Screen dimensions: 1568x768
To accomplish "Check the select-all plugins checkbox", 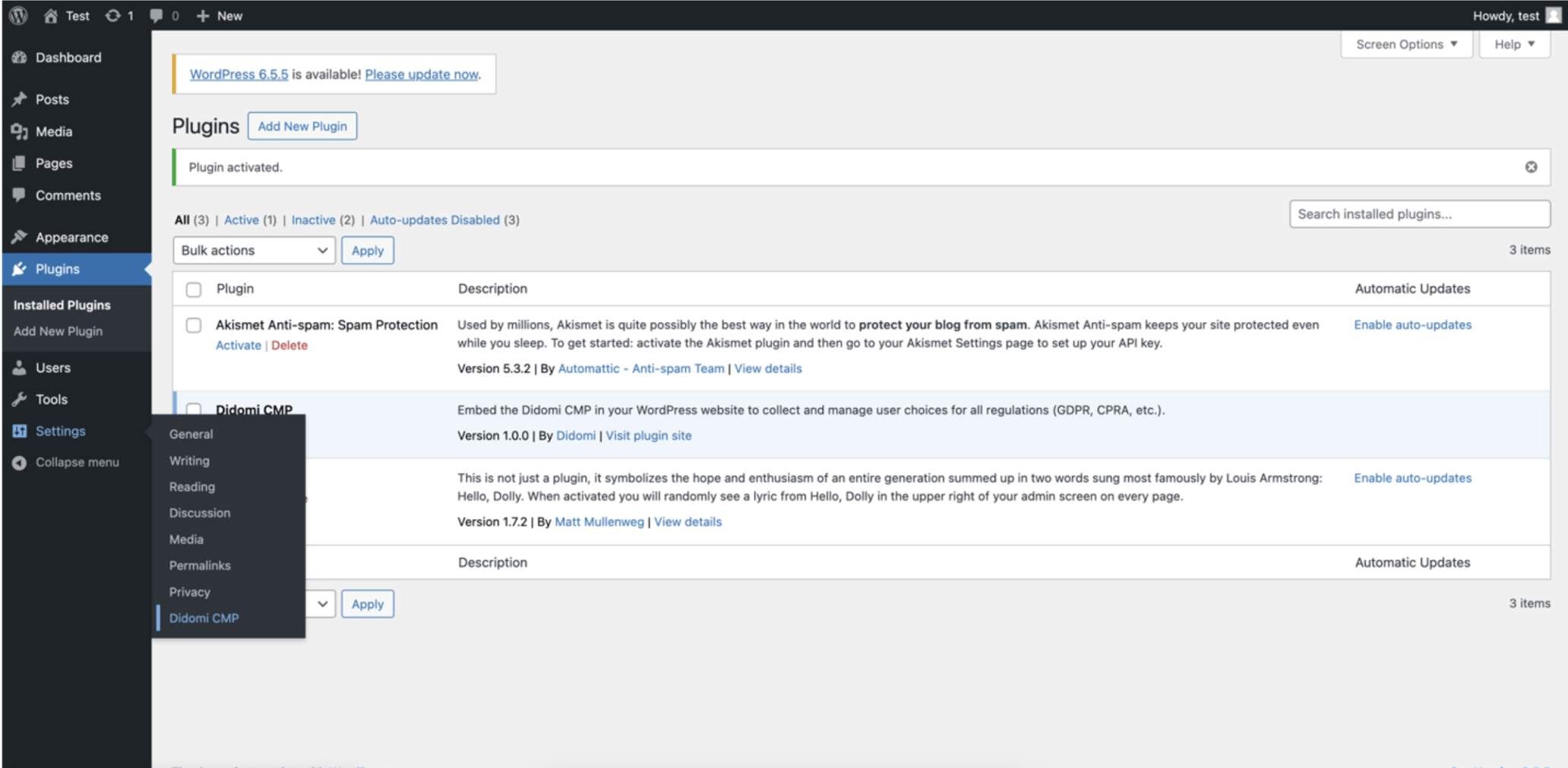I will [x=193, y=289].
